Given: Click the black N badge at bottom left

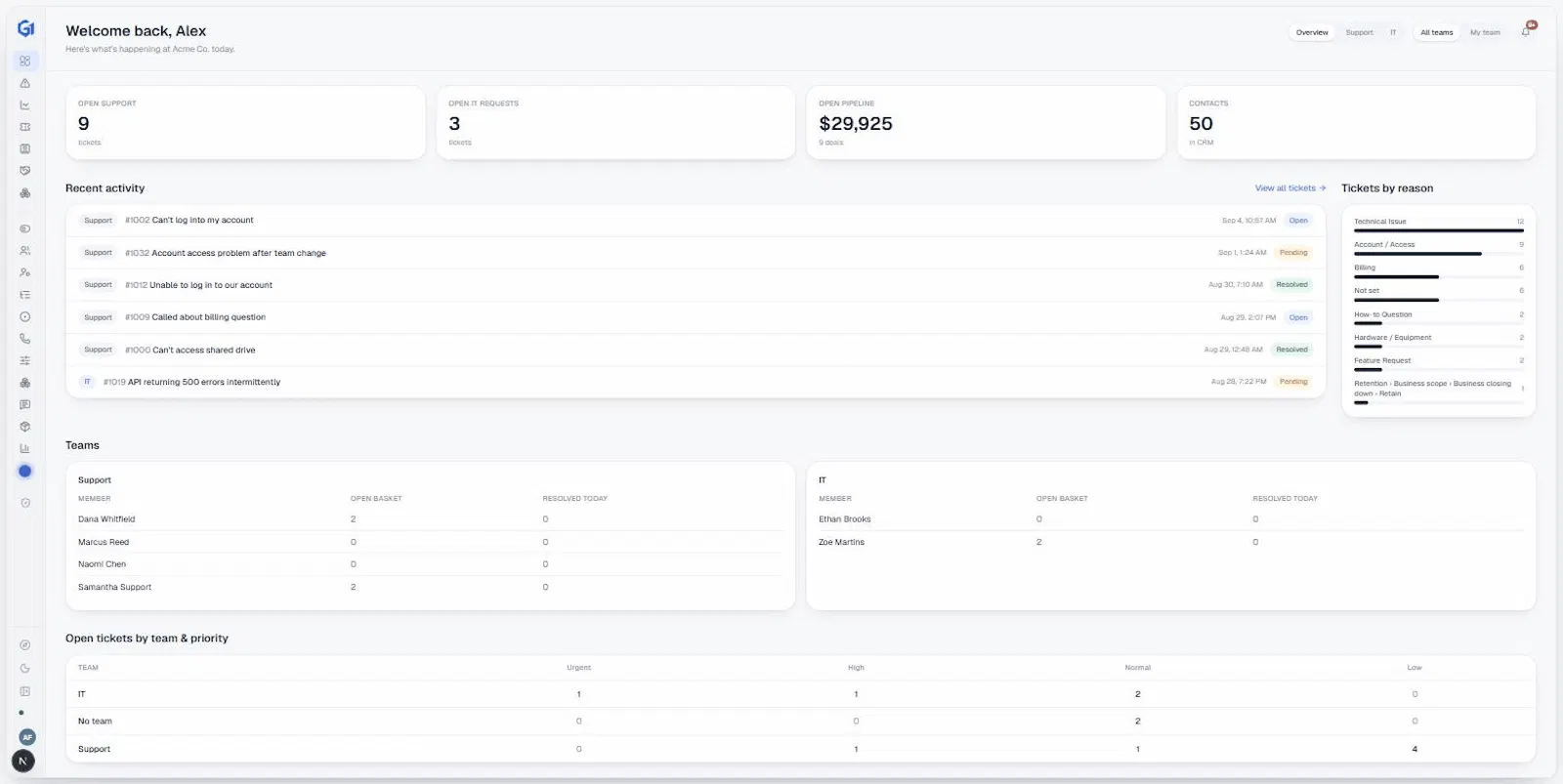Looking at the screenshot, I should (x=23, y=761).
